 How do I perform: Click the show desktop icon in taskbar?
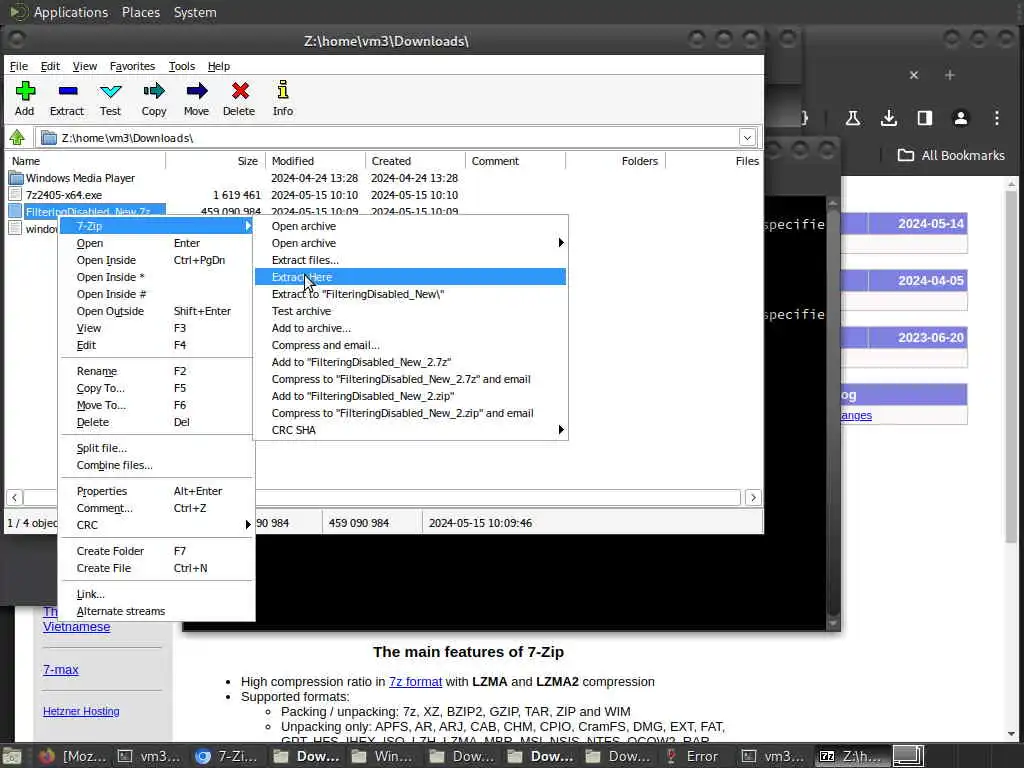pos(908,756)
